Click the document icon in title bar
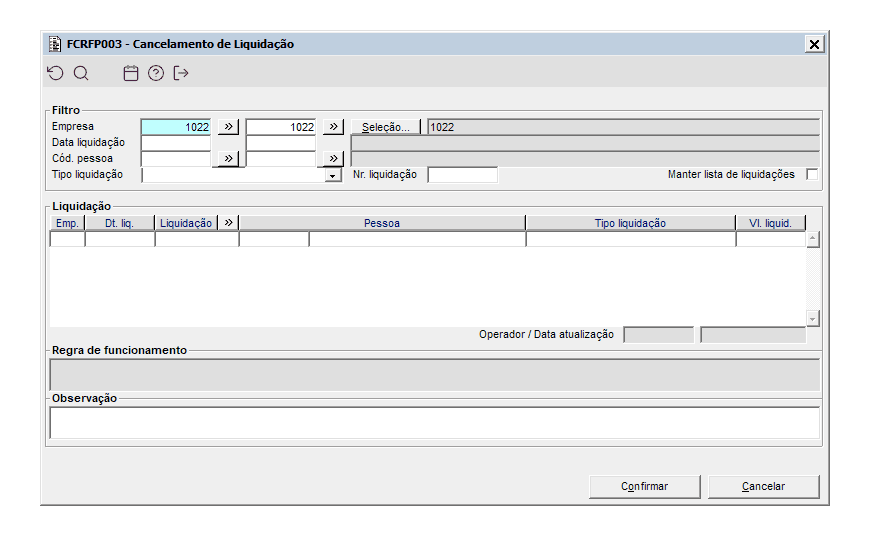This screenshot has height=558, width=881. [55, 44]
